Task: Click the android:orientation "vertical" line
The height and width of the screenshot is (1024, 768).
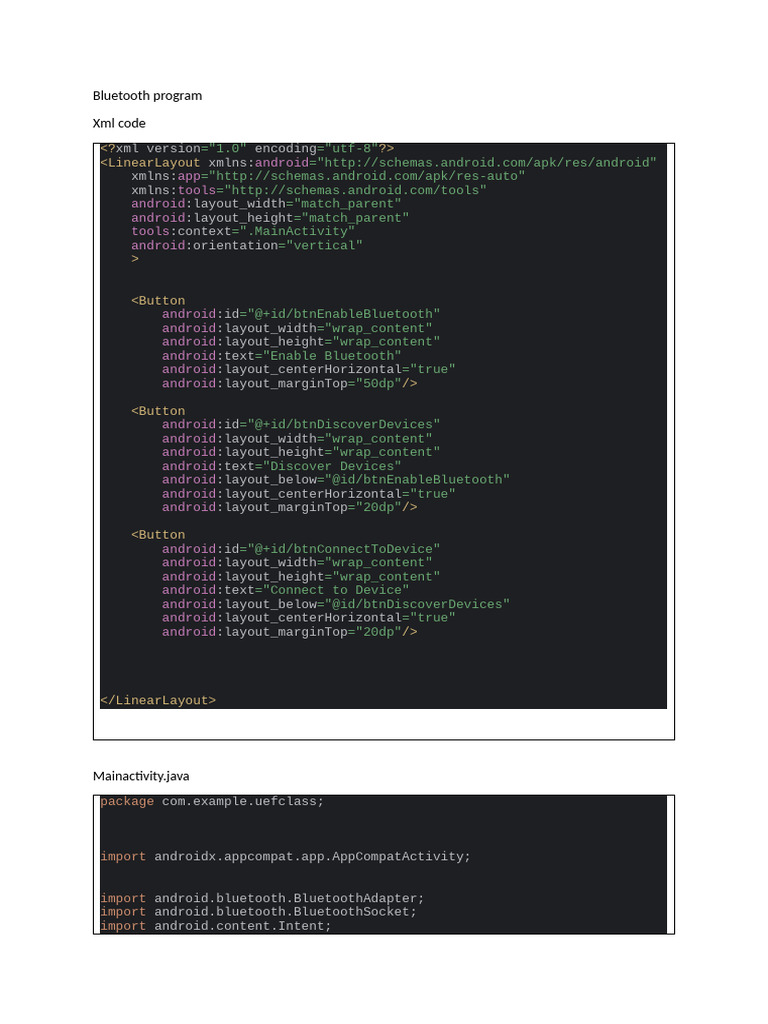Action: point(247,245)
